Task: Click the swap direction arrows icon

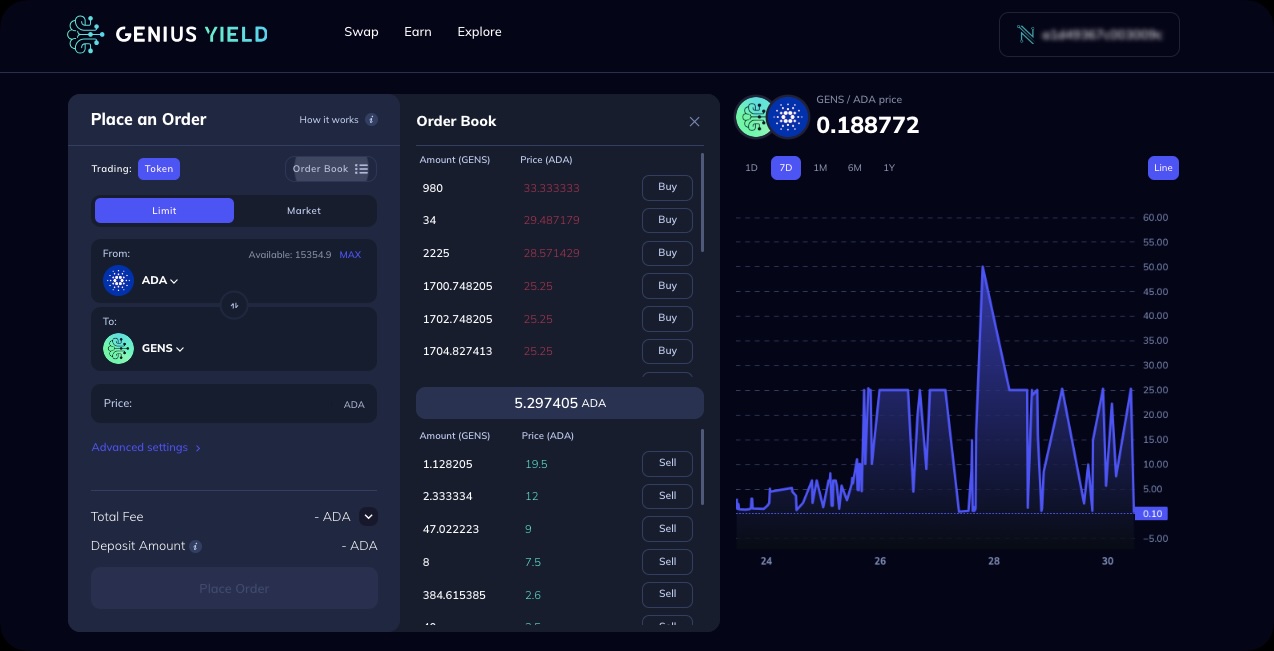Action: click(x=233, y=306)
